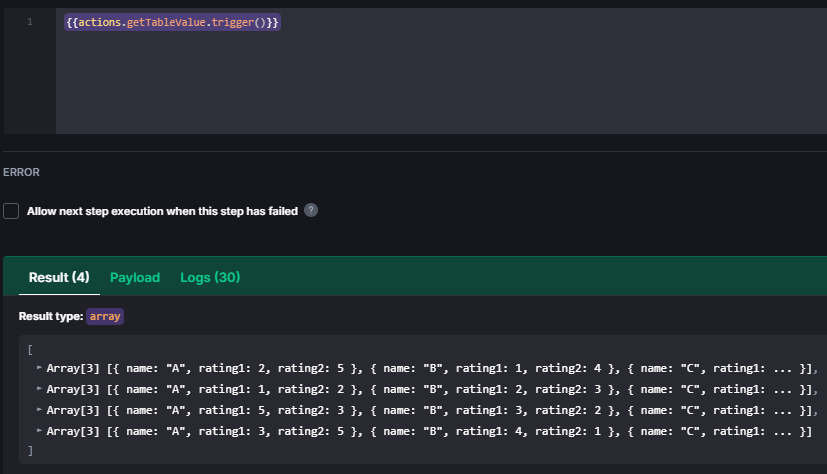
Task: Open the Payload tab
Action: tap(135, 277)
